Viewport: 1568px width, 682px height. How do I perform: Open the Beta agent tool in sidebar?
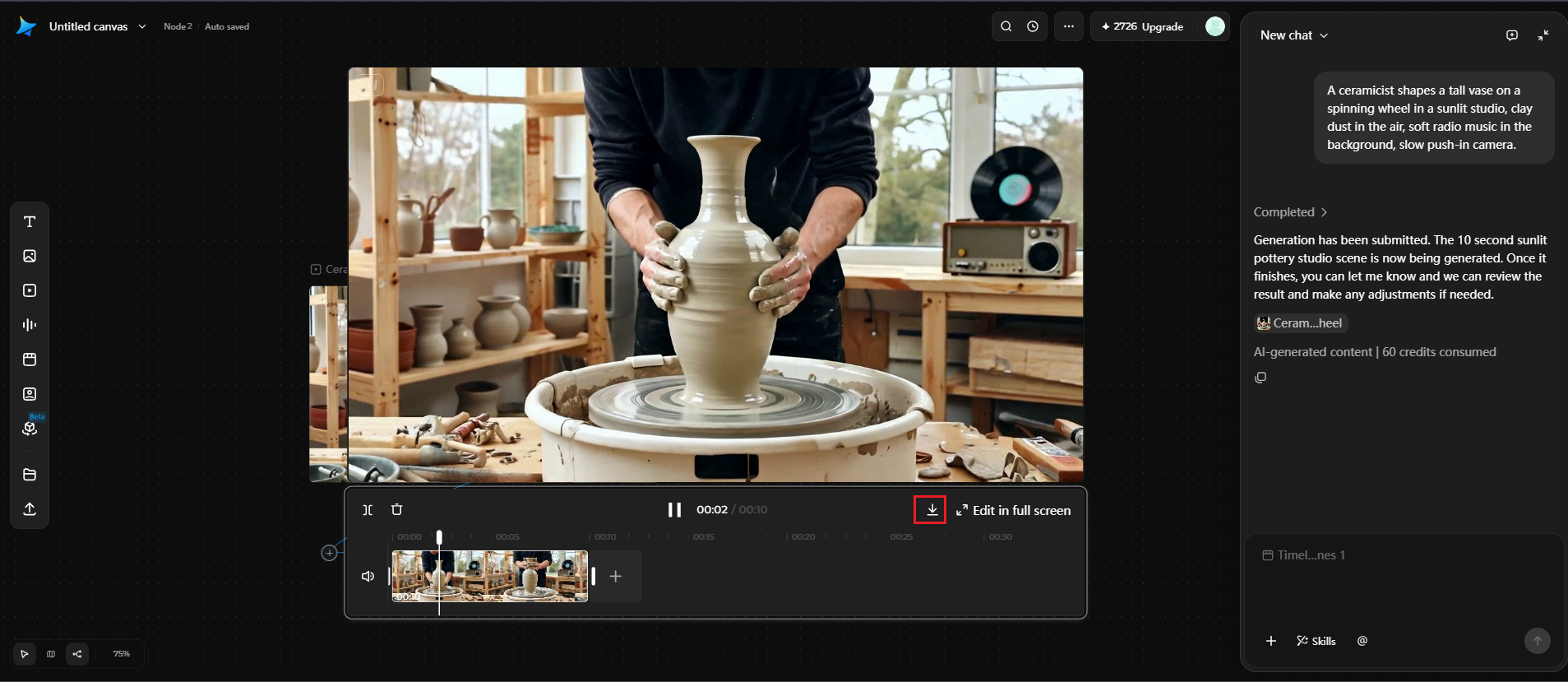pos(30,428)
